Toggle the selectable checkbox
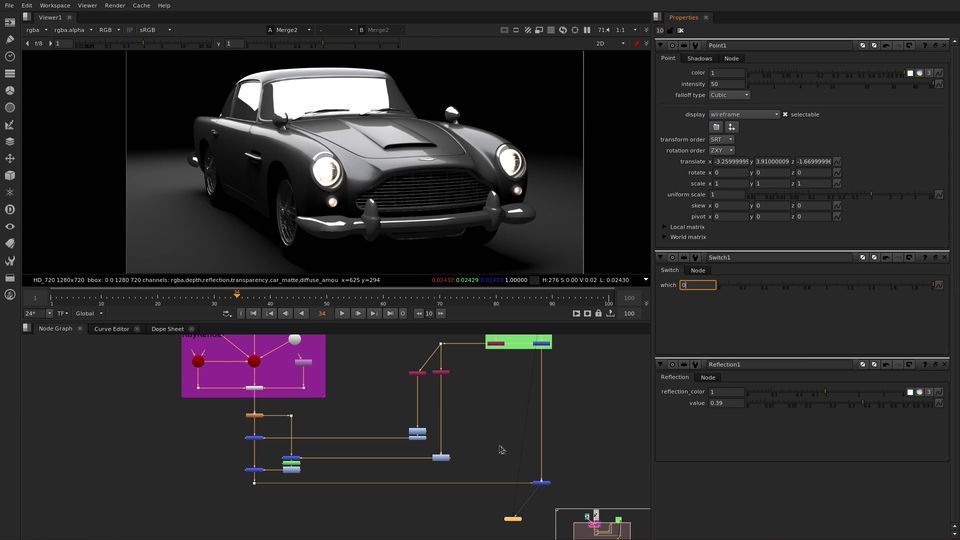960x540 pixels. pyautogui.click(x=785, y=115)
